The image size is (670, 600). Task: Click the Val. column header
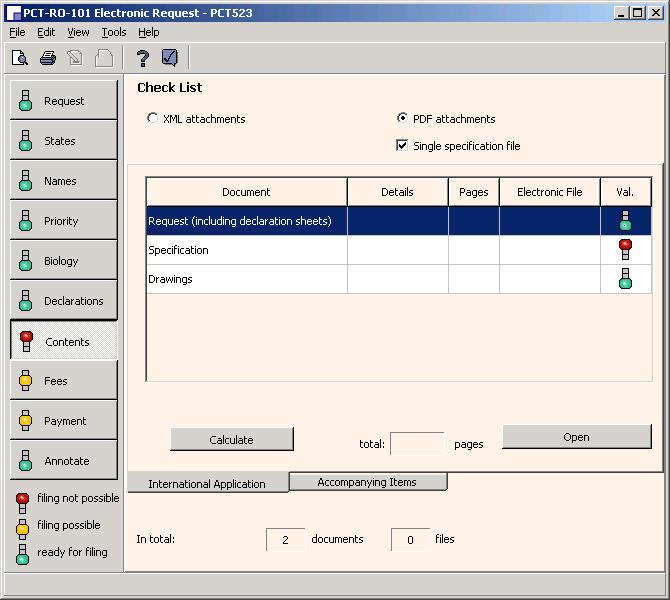(626, 192)
